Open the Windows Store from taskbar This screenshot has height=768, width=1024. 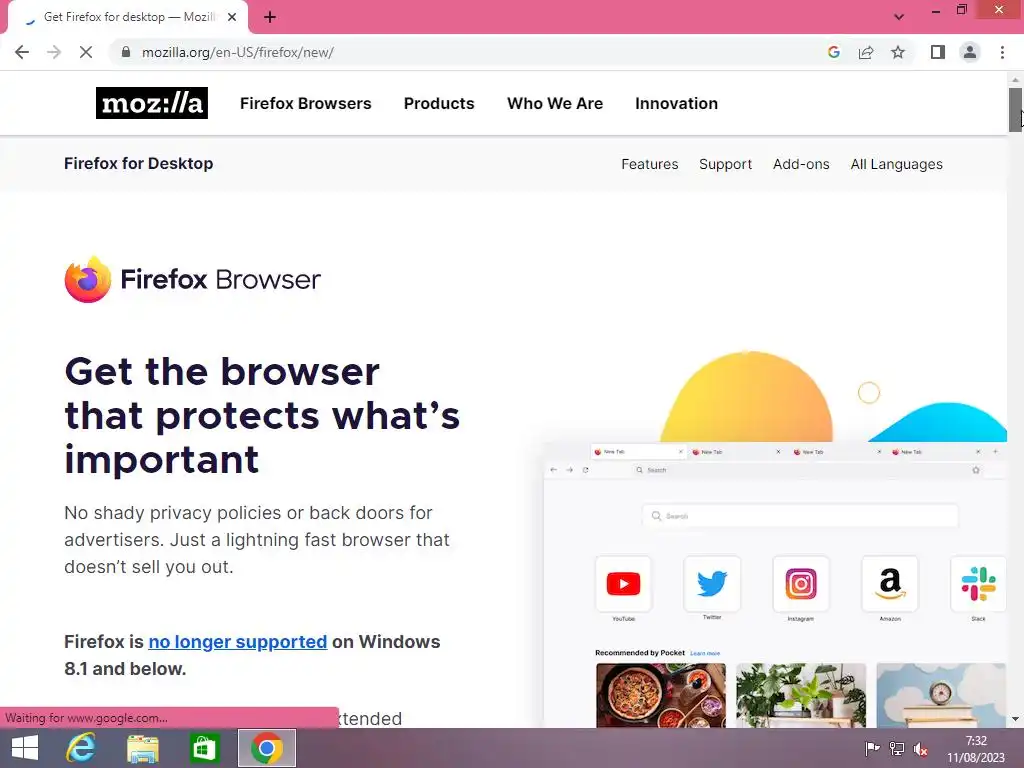204,748
